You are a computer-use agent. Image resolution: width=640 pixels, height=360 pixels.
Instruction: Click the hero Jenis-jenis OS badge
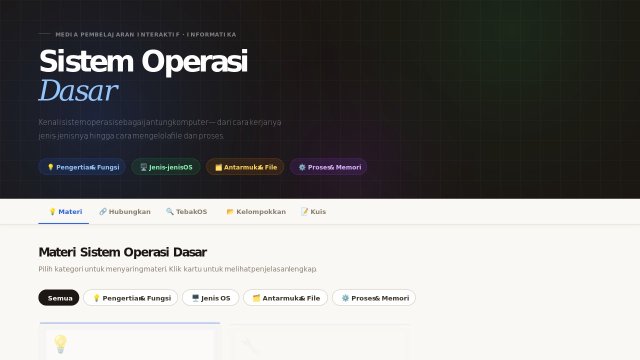[x=166, y=167]
